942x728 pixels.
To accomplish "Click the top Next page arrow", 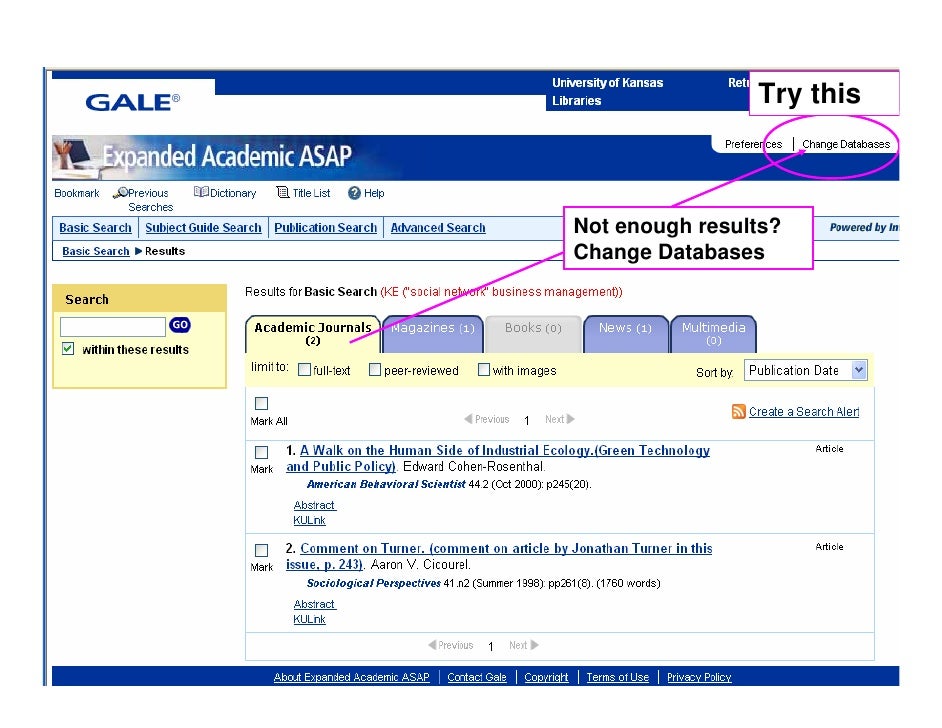I will (571, 419).
